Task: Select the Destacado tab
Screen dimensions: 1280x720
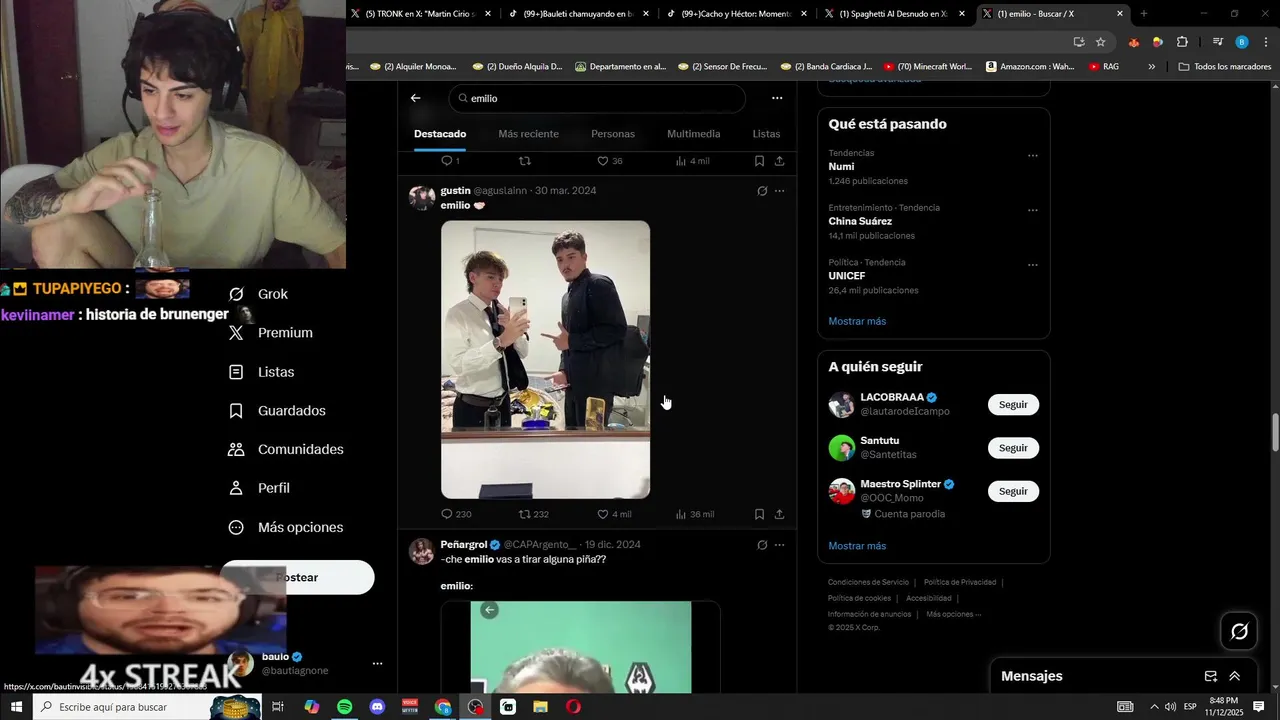Action: pos(440,134)
